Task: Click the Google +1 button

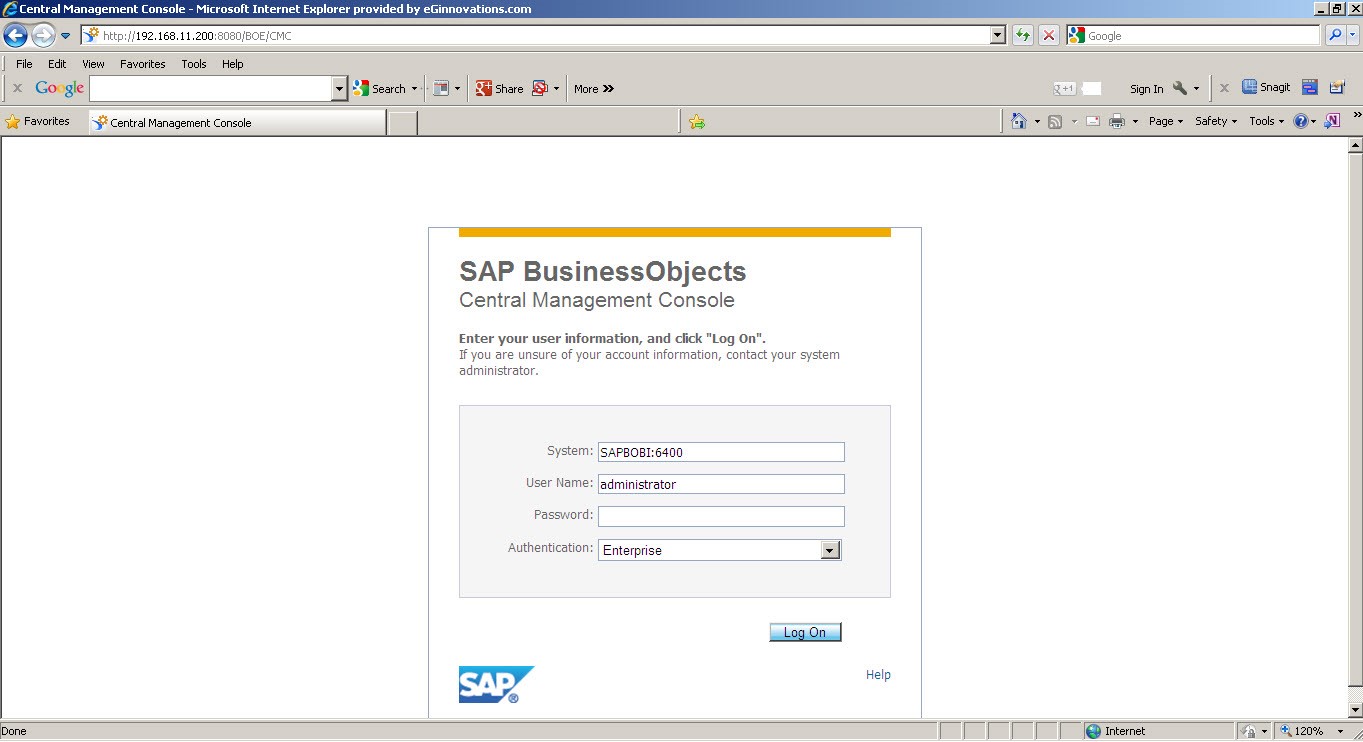Action: (1065, 88)
